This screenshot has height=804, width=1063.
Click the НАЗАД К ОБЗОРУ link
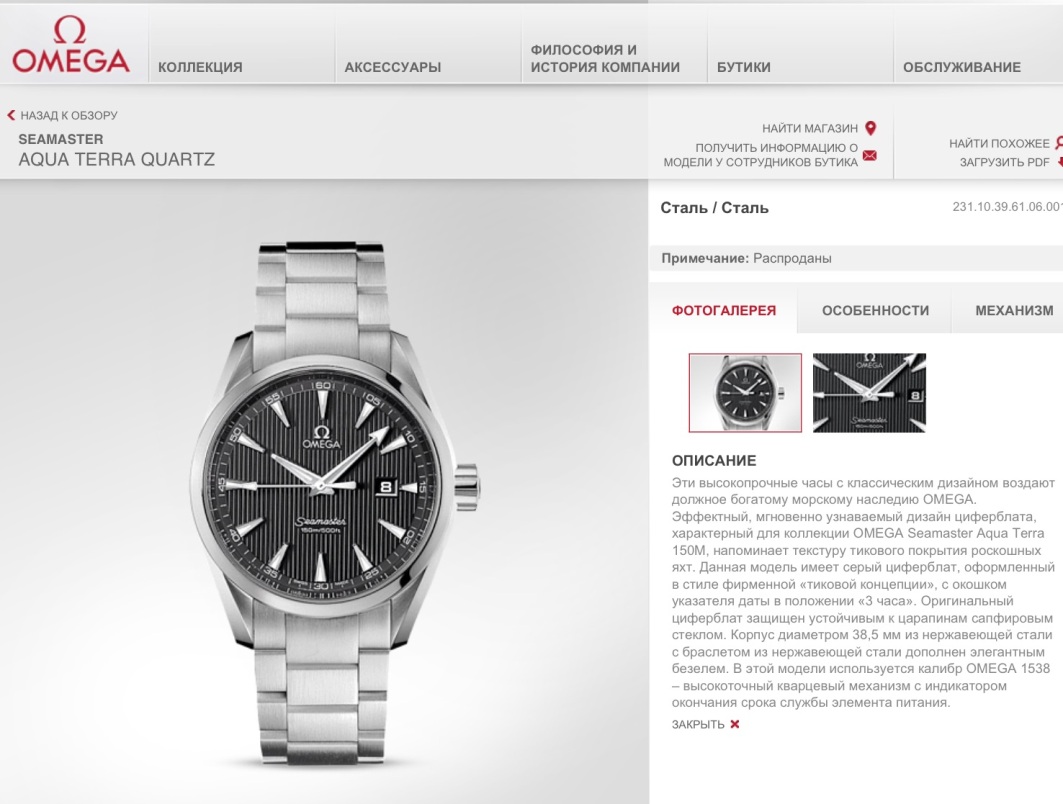click(x=68, y=115)
